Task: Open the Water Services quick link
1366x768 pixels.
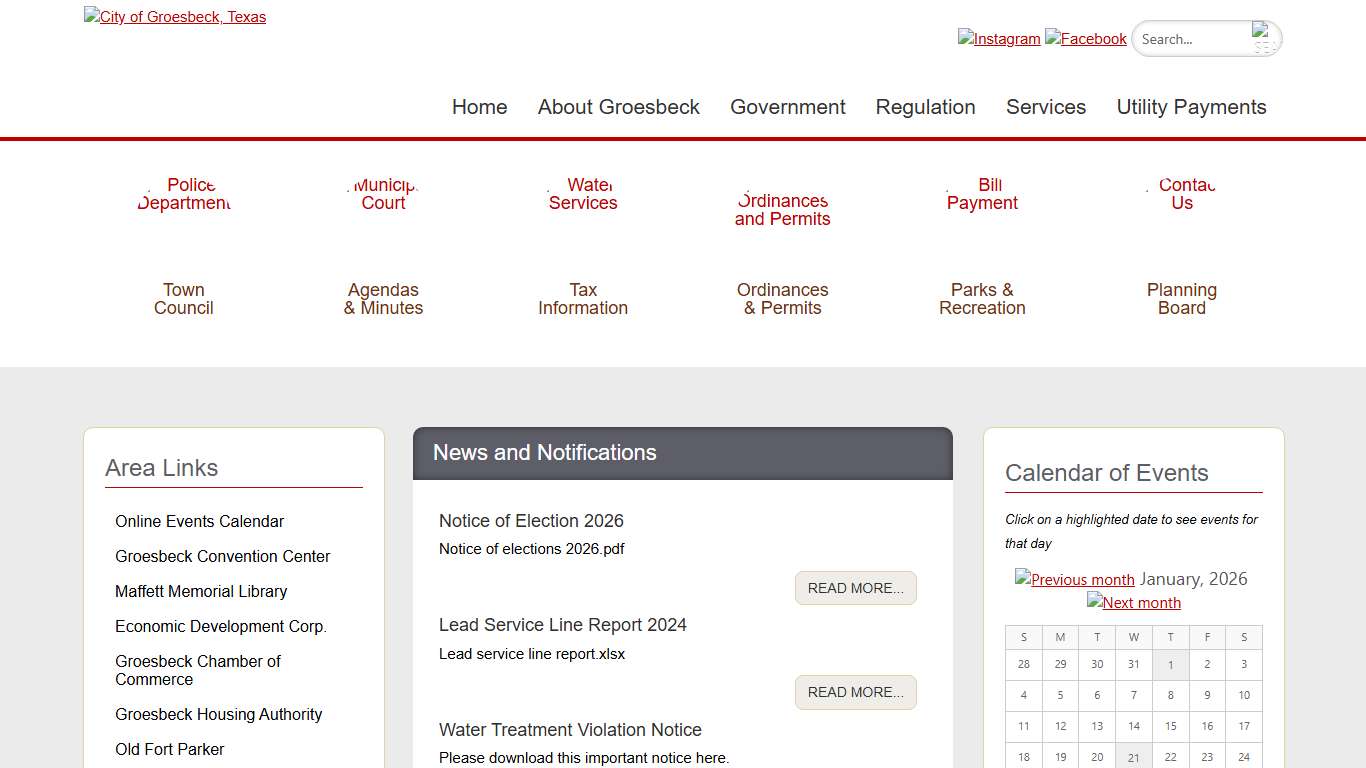Action: pos(583,194)
